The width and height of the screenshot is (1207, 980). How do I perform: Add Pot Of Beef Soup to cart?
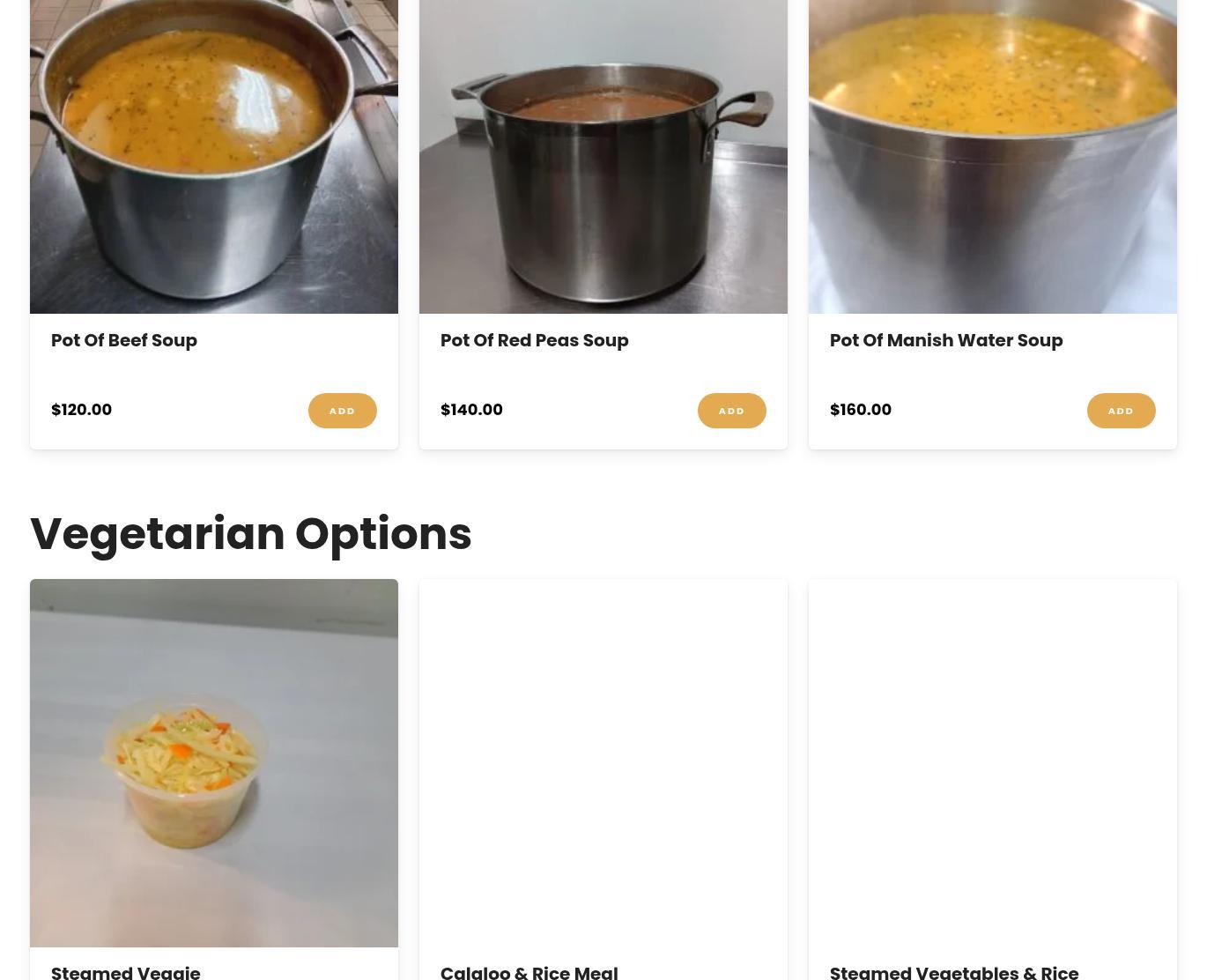343,411
